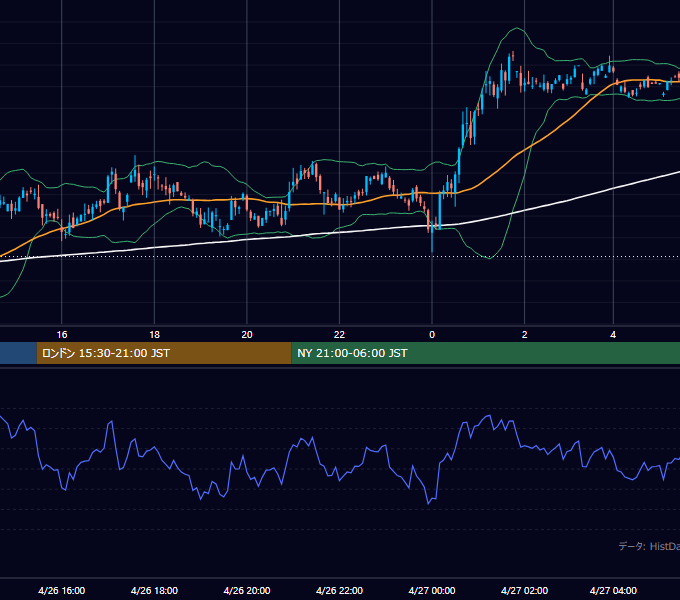The width and height of the screenshot is (680, 600).
Task: Click the upper time axis label 4
Action: 613,335
